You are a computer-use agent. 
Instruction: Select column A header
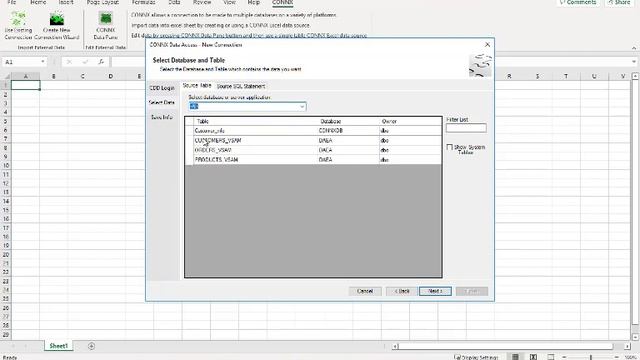click(25, 76)
